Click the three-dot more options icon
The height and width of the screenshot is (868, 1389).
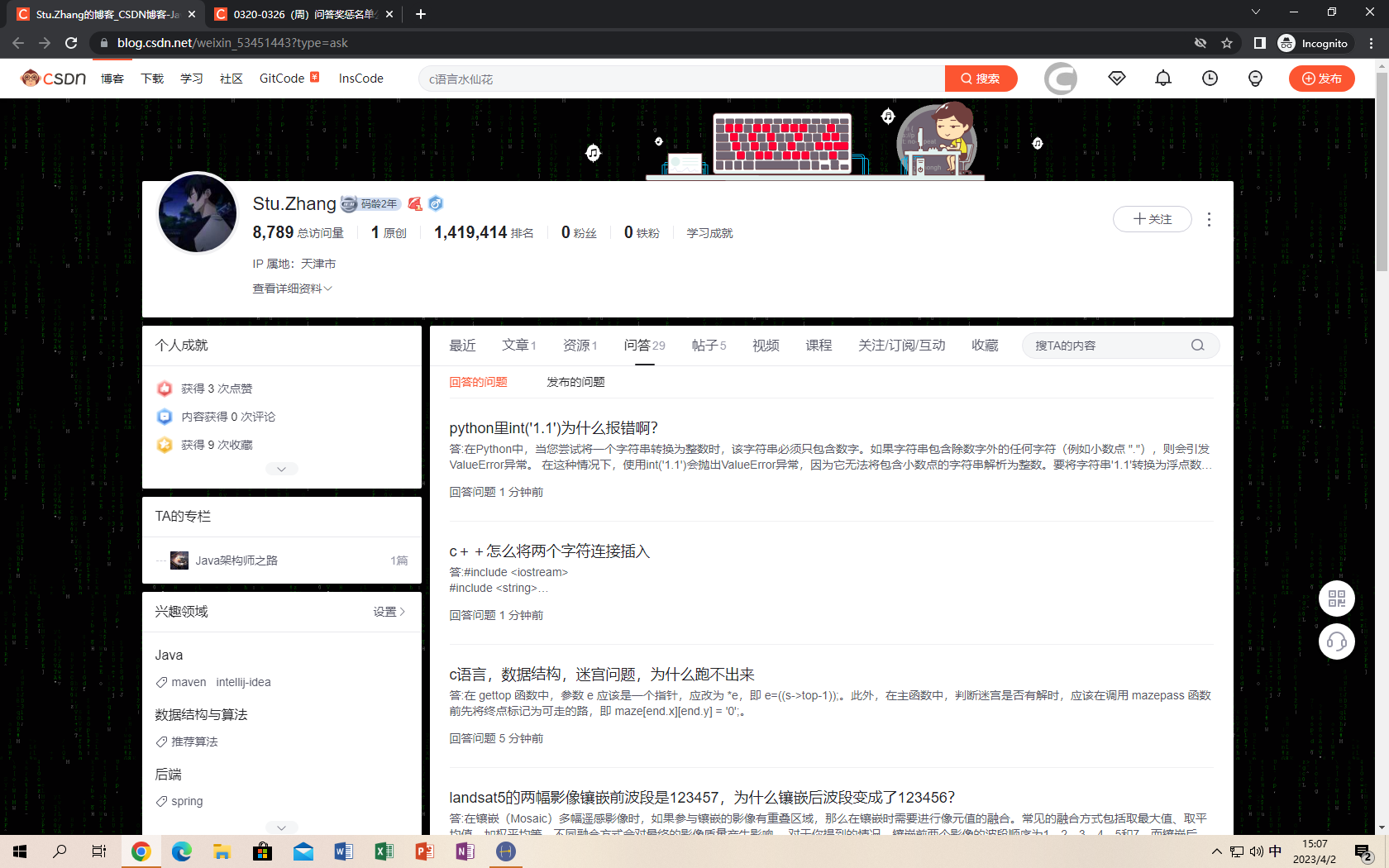(1209, 219)
